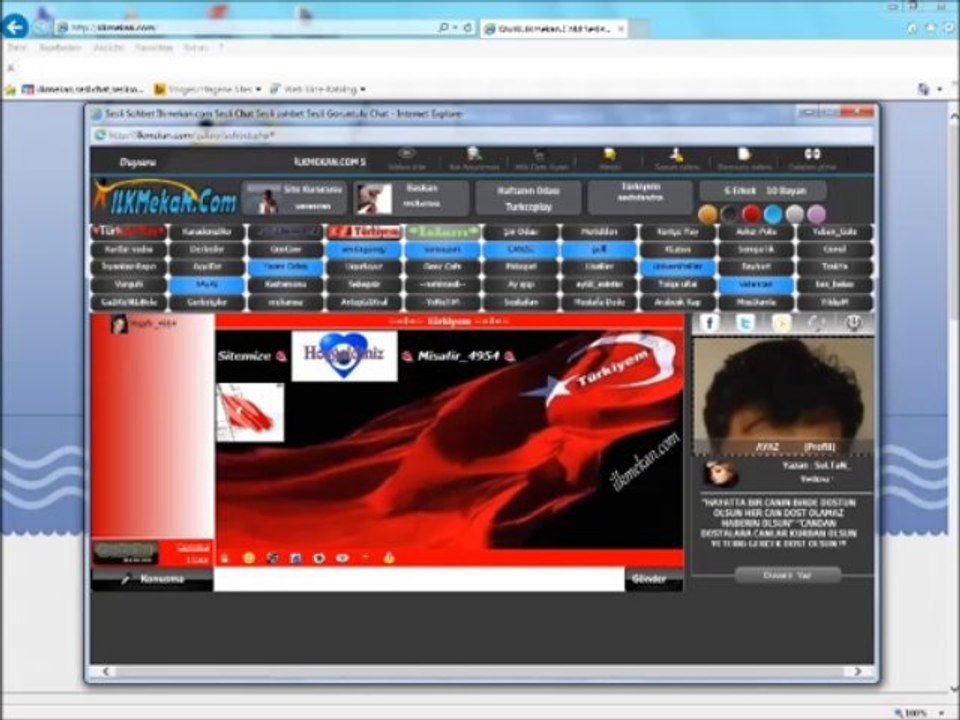Open the Ansicht menu
The image size is (960, 720).
pyautogui.click(x=108, y=47)
